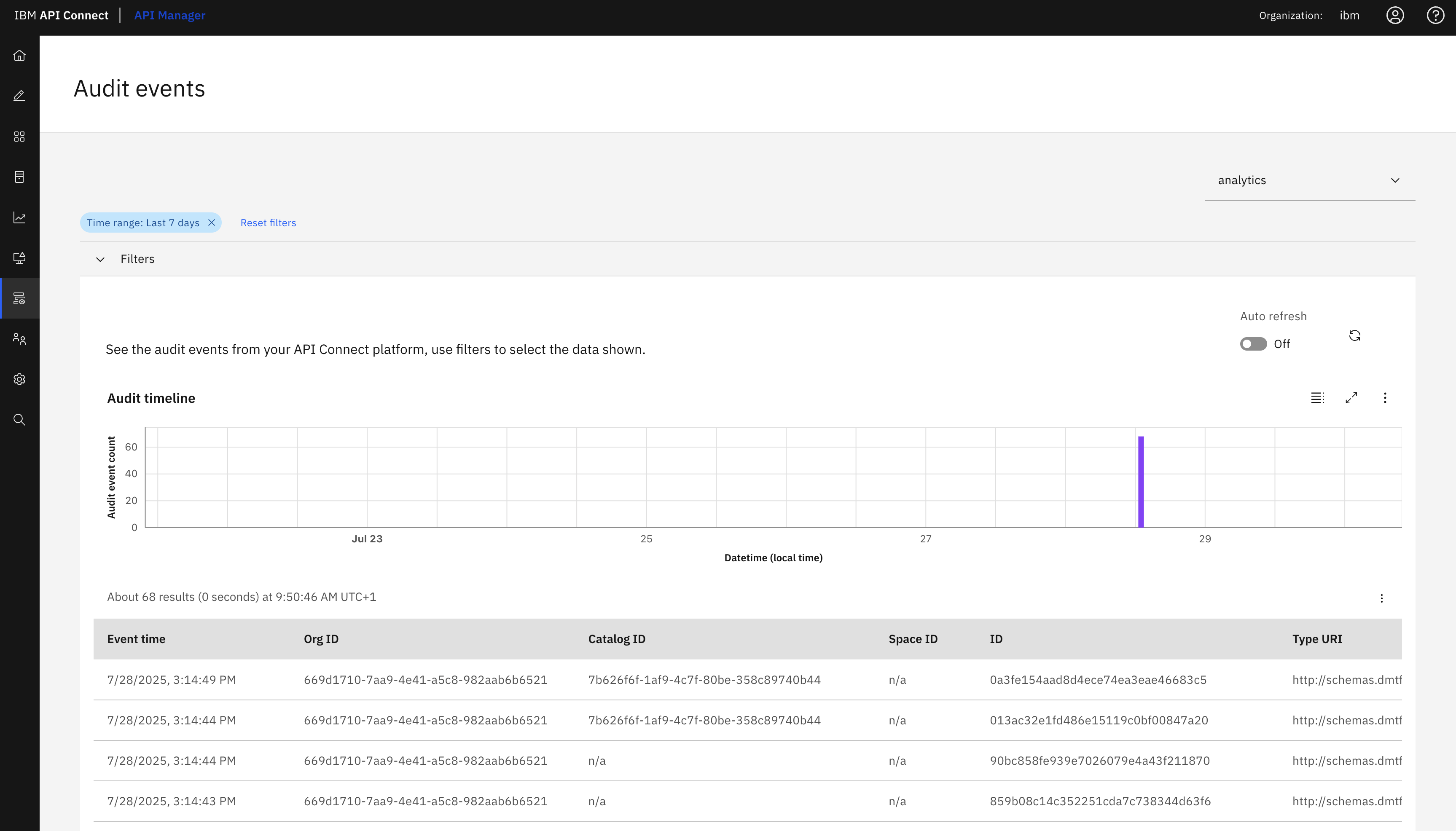
Task: Remove the Time range Last 7 days filter
Action: (x=211, y=222)
